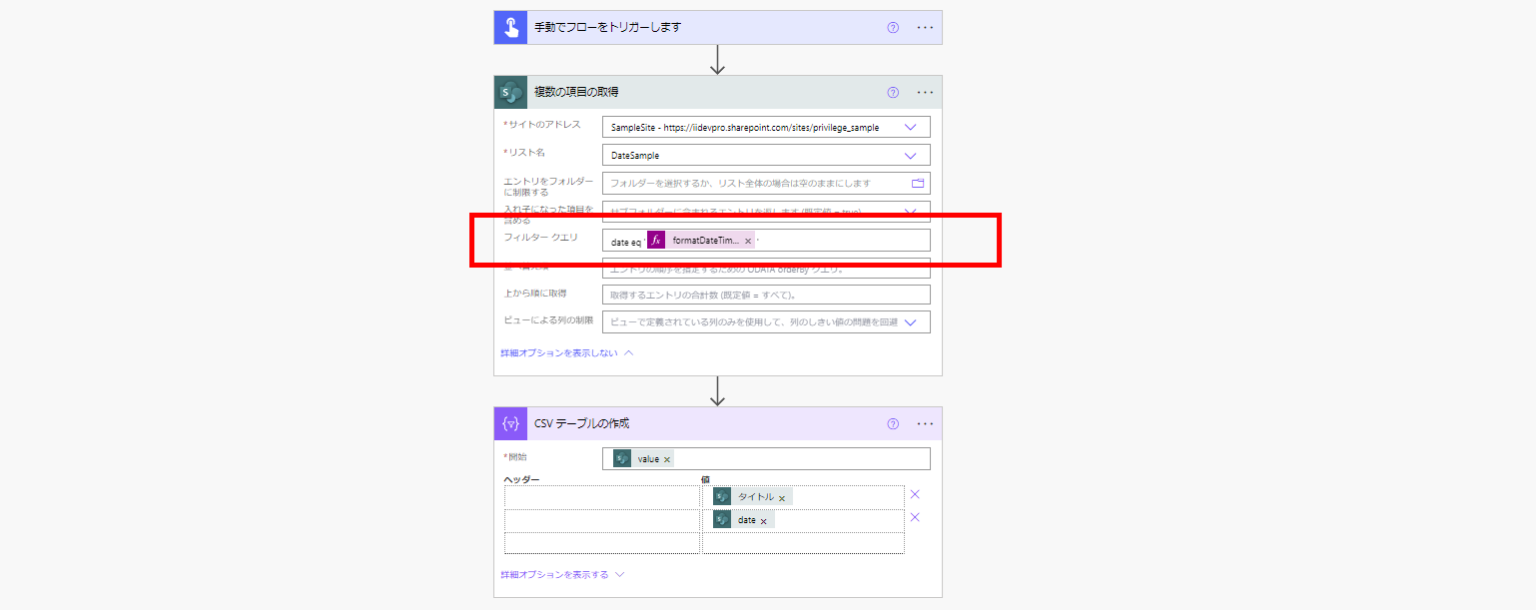Open the fx expression editor in filter query
The image size is (1536, 610).
655,240
